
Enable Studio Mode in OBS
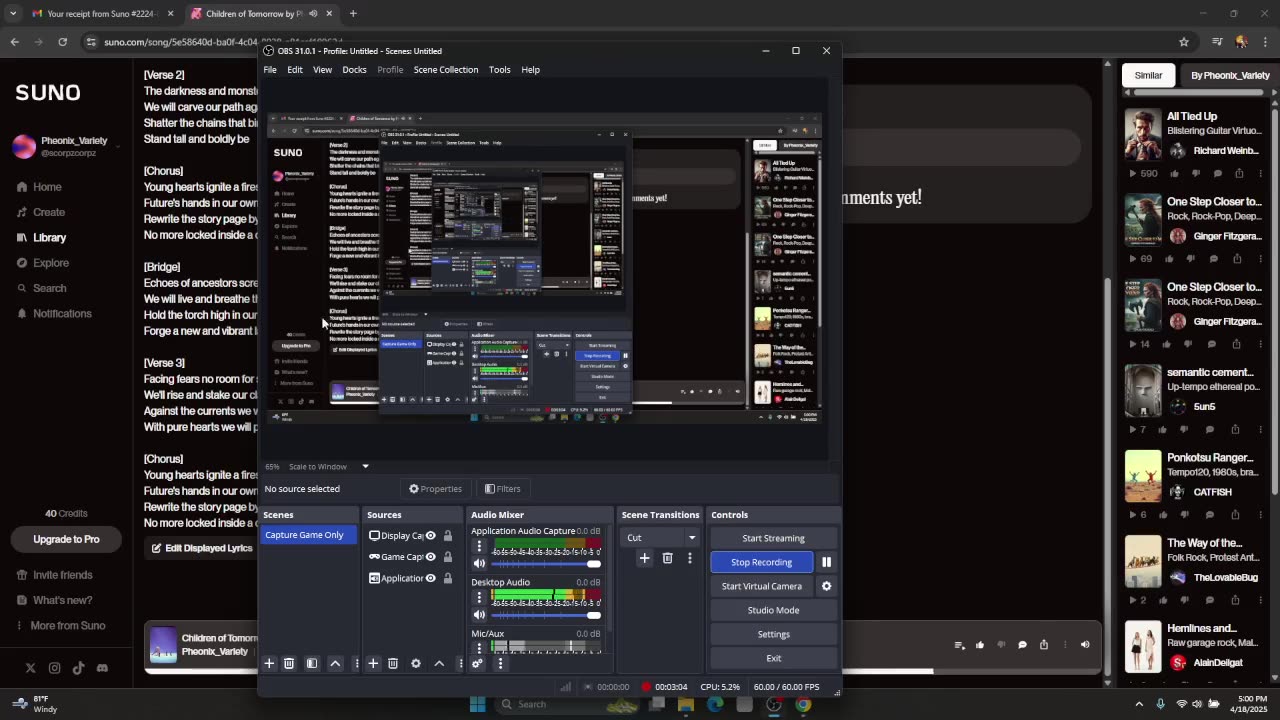coord(773,610)
